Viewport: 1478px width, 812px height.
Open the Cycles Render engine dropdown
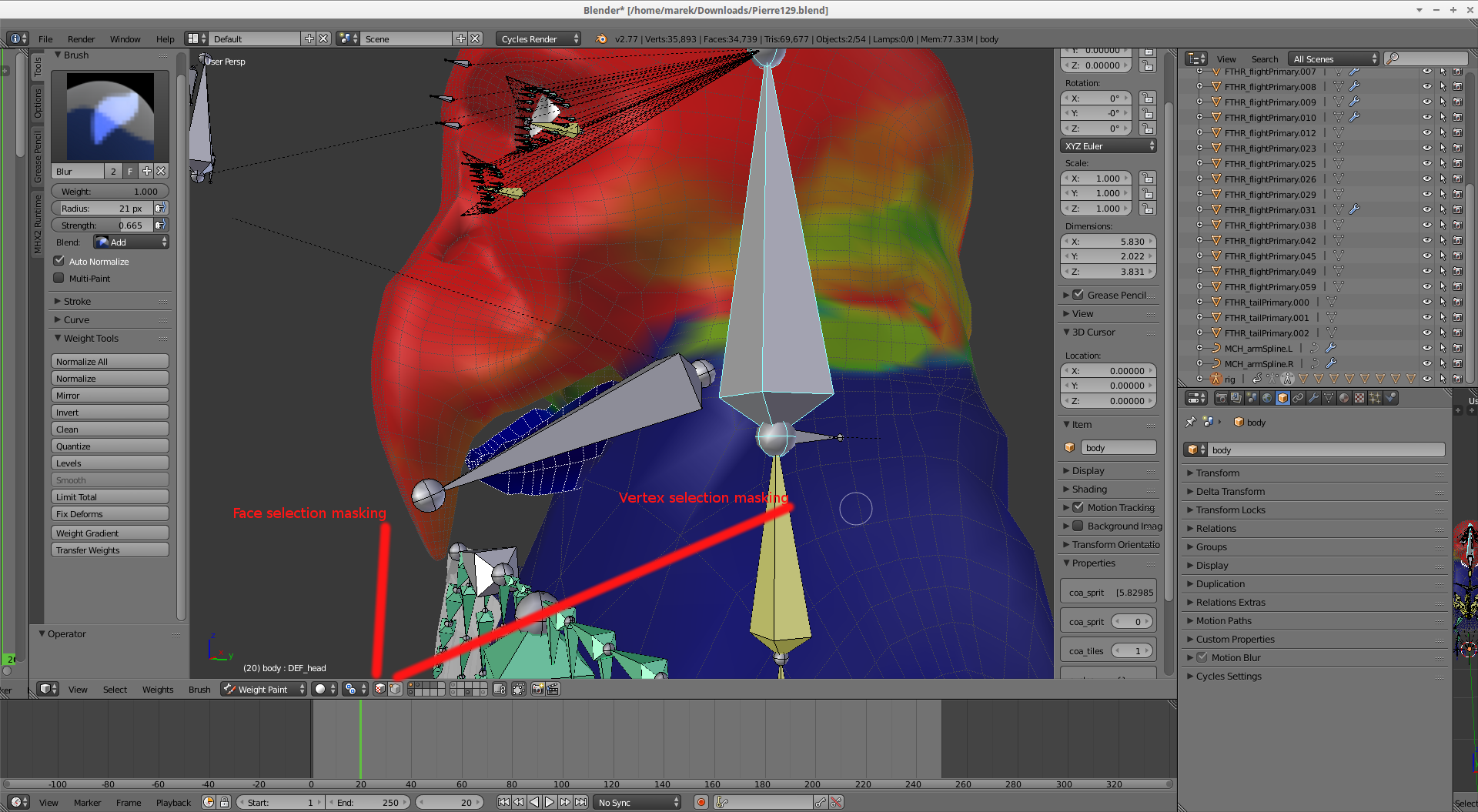pos(538,38)
